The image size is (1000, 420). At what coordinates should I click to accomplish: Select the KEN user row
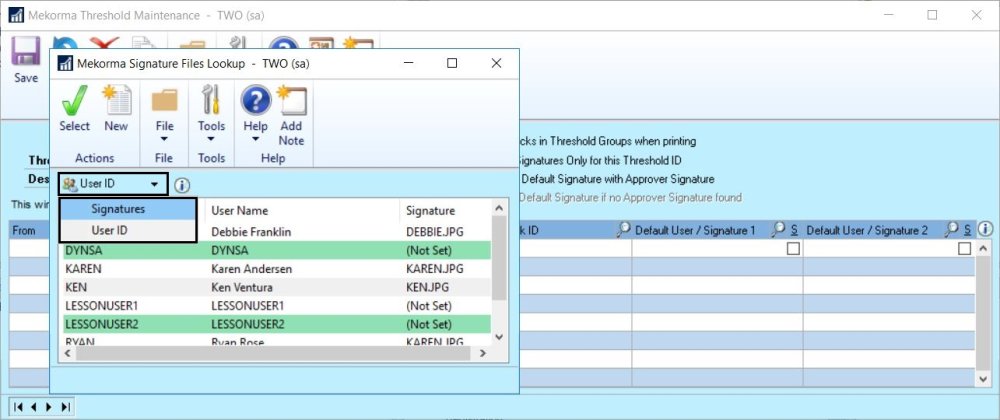[x=276, y=287]
